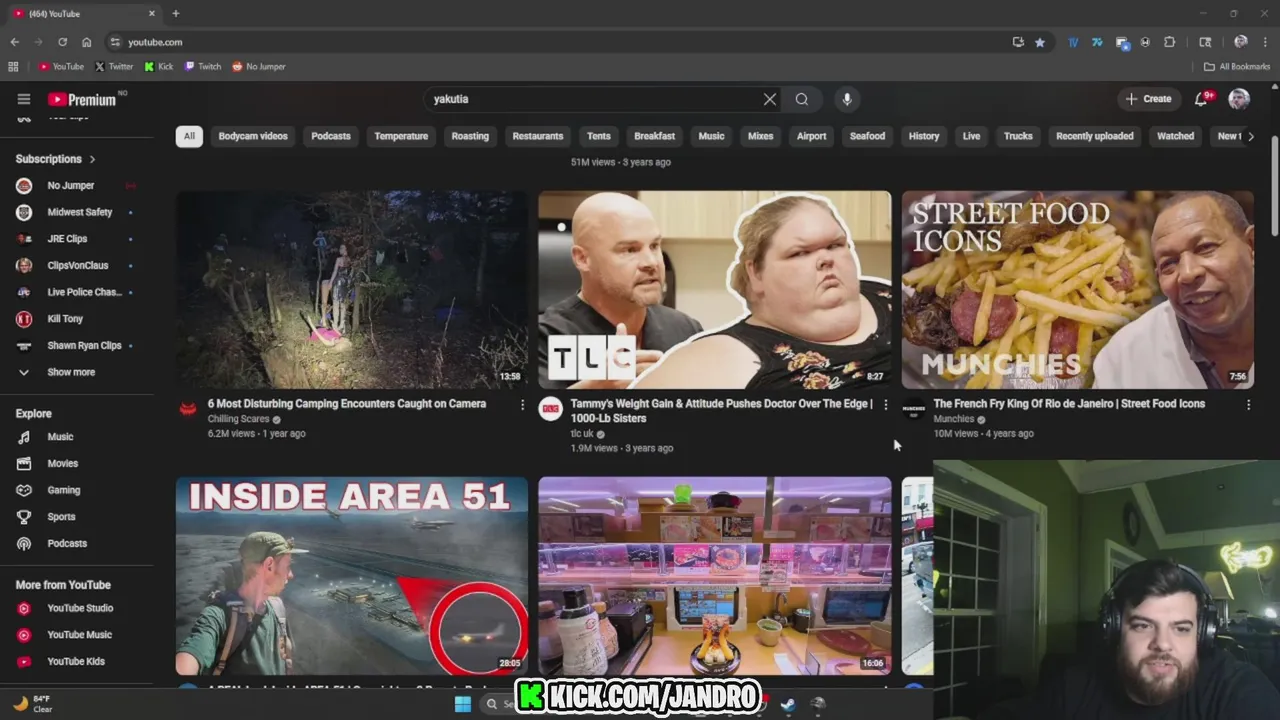Screen dimensions: 1280x720
Task: Advance the filter chips with the right arrow
Action: (1250, 136)
